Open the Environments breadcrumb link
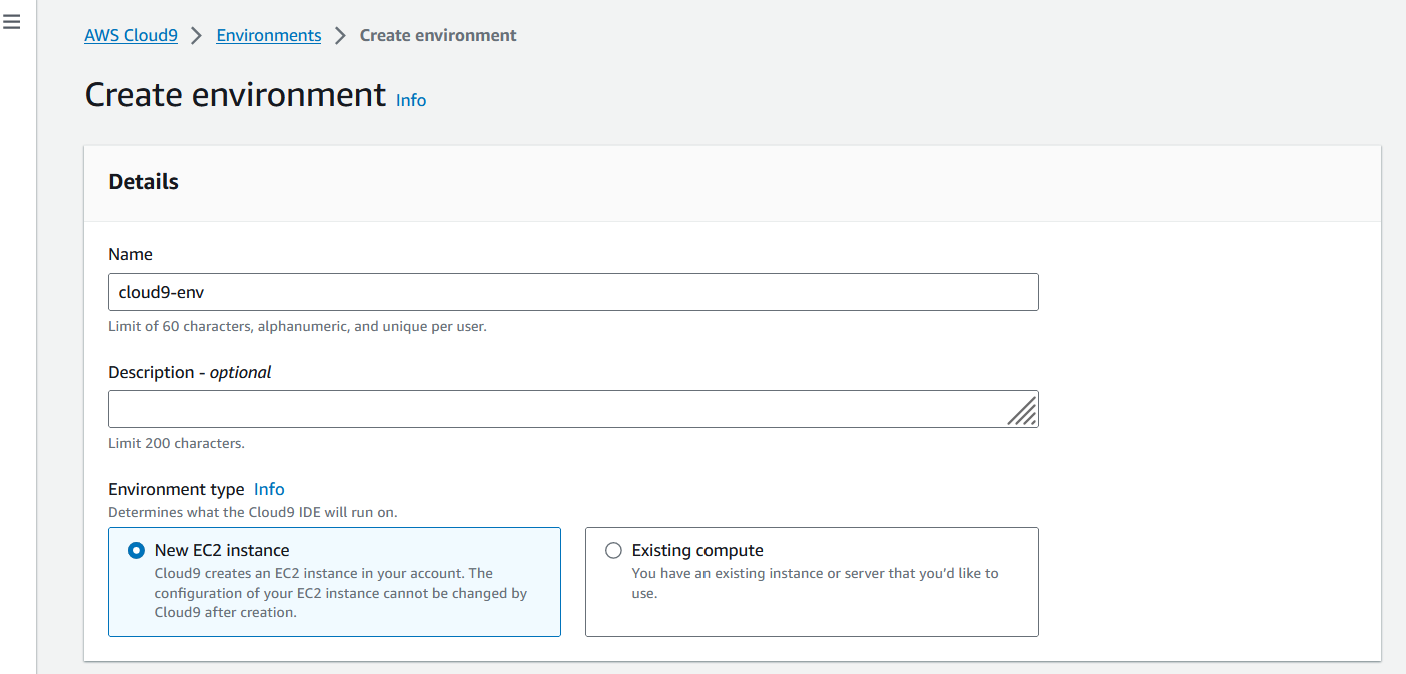 (269, 35)
